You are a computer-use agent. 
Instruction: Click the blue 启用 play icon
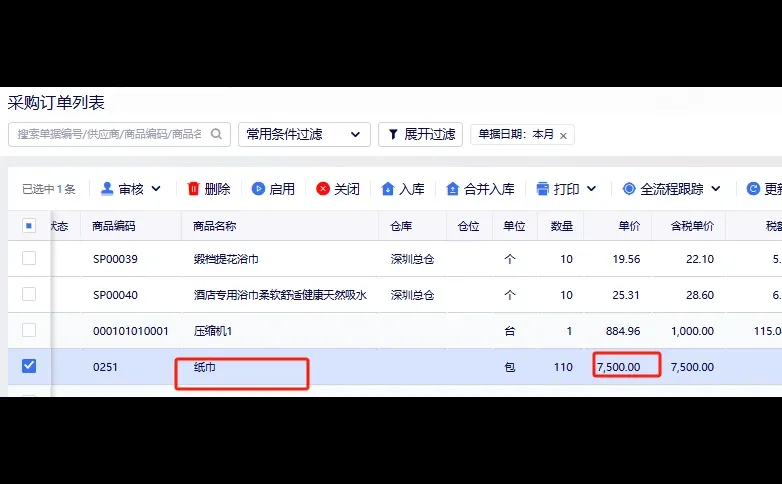(x=258, y=189)
